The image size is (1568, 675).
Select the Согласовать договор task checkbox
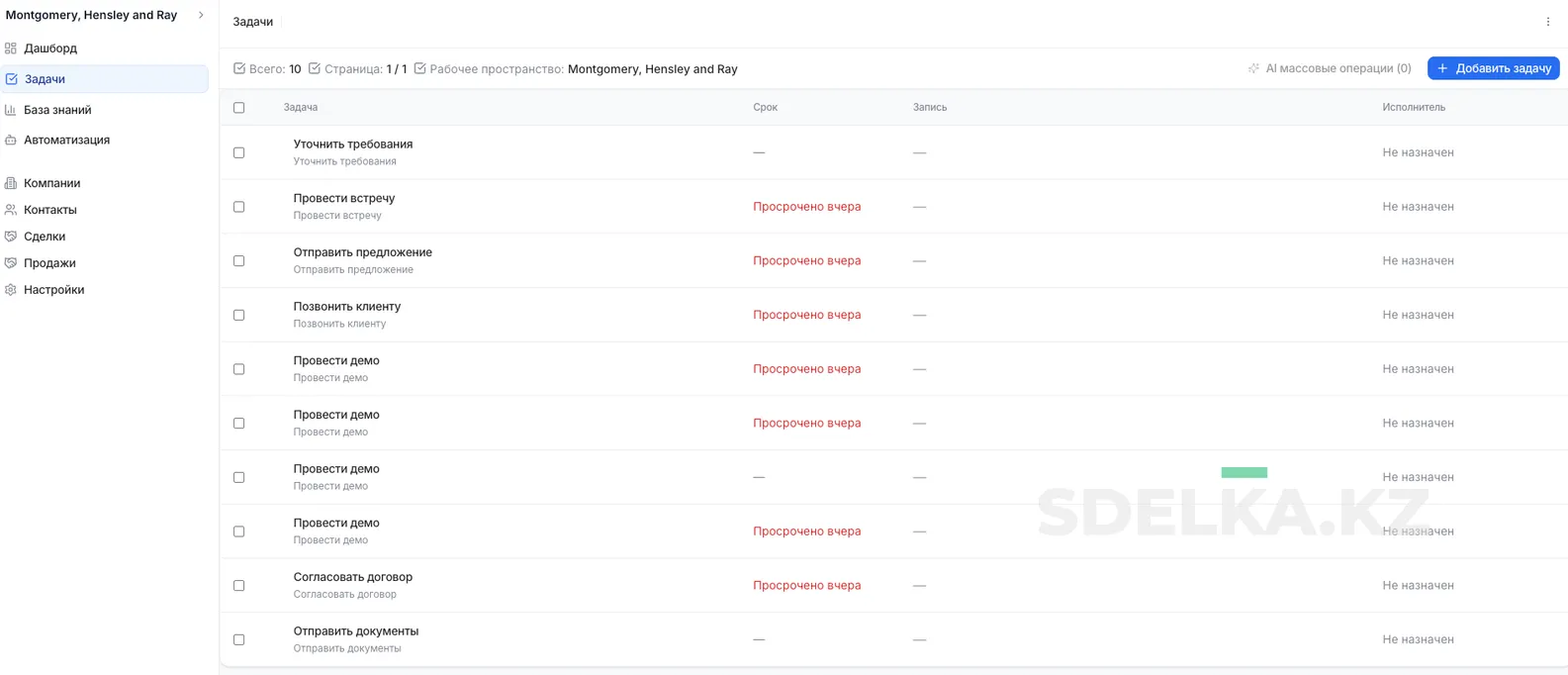(x=238, y=586)
